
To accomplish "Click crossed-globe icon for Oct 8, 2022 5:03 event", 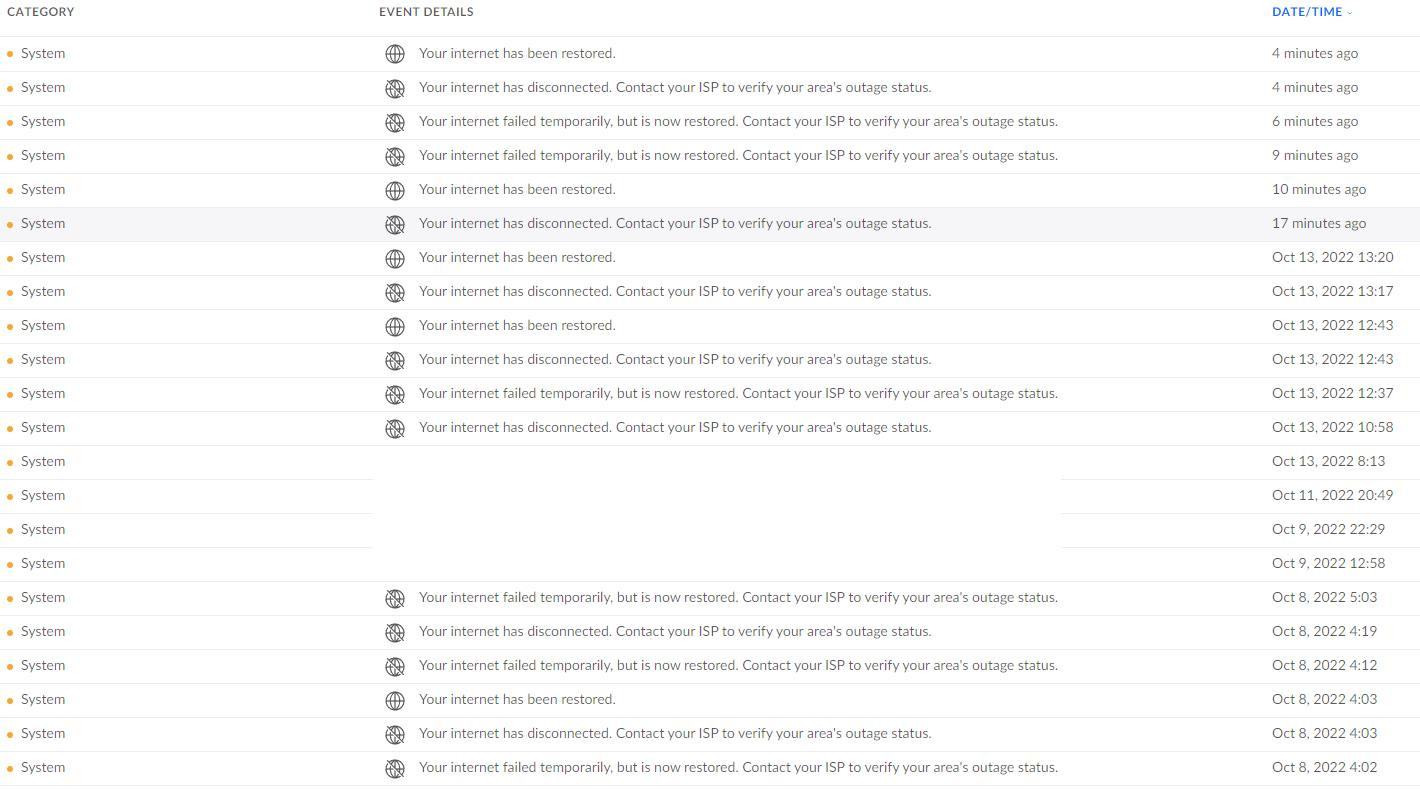I will [x=395, y=598].
